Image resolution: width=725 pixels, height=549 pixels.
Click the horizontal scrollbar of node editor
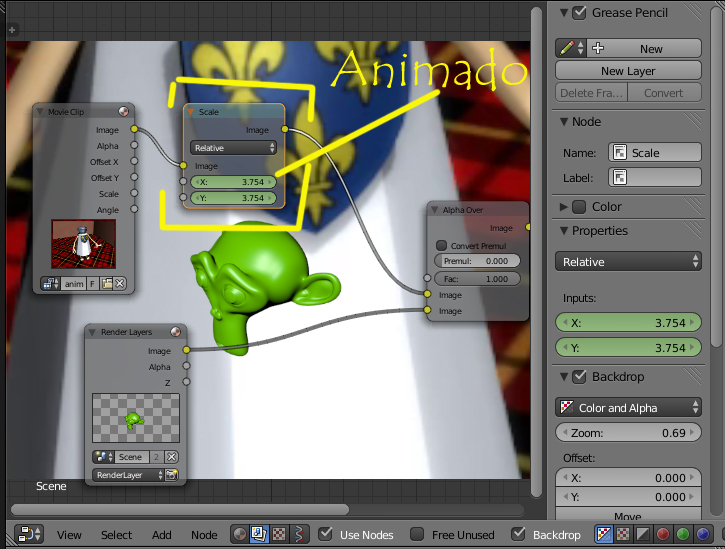179,509
